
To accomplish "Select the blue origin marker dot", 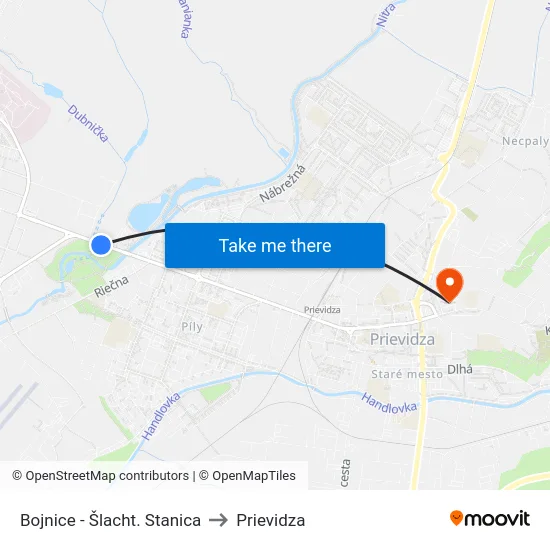I will pyautogui.click(x=101, y=245).
